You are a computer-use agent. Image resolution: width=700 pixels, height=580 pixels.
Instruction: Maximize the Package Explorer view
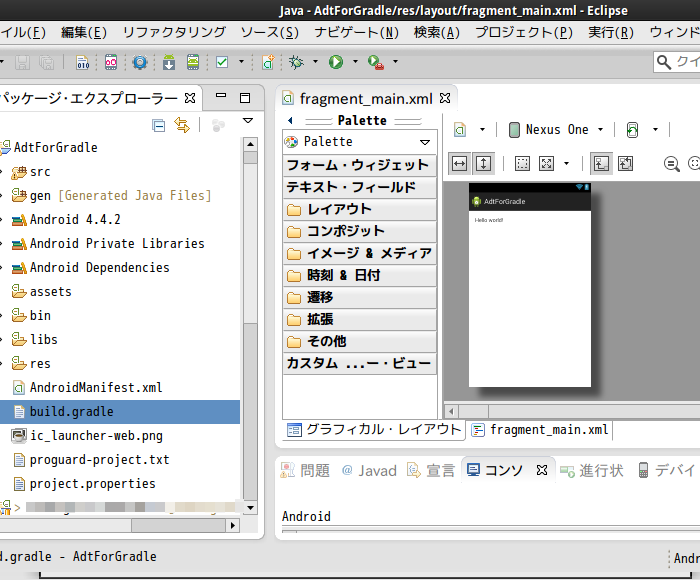pyautogui.click(x=245, y=98)
